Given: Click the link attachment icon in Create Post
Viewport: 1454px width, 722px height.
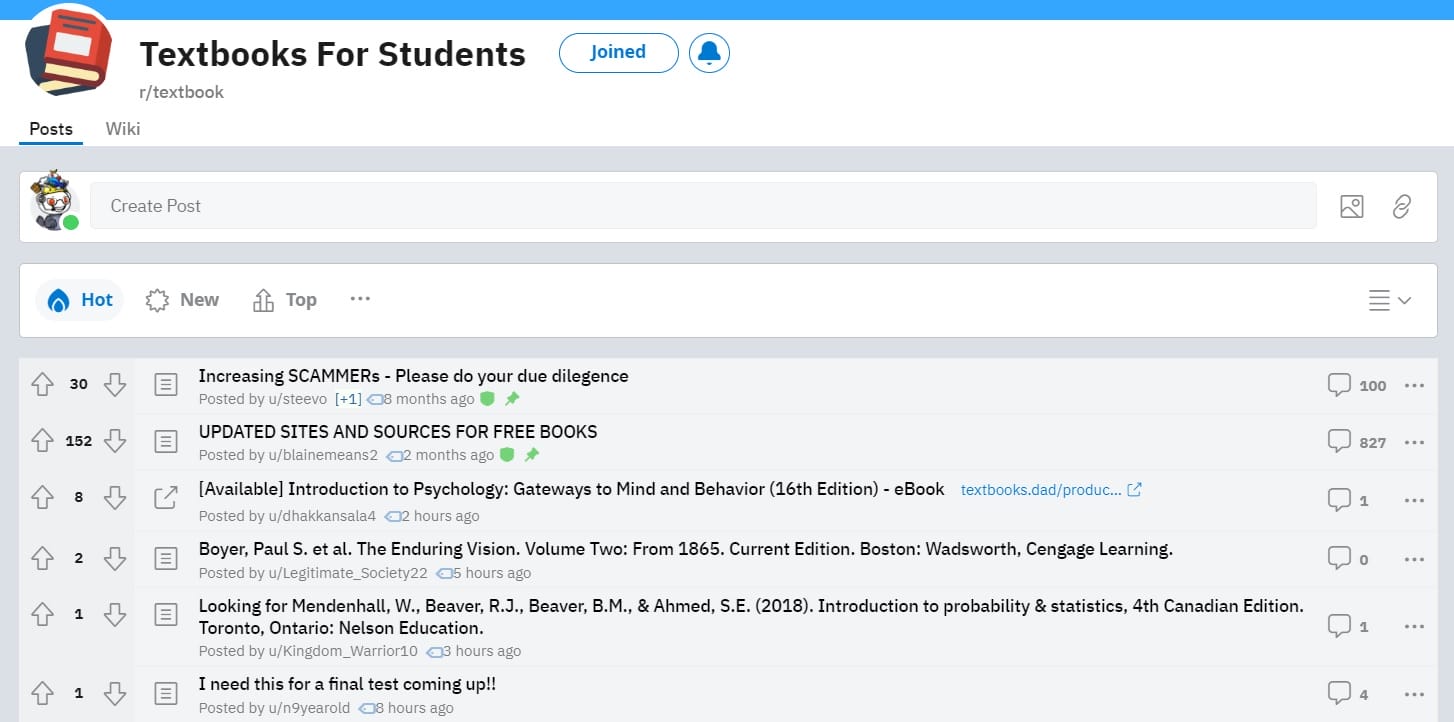Looking at the screenshot, I should [1402, 206].
